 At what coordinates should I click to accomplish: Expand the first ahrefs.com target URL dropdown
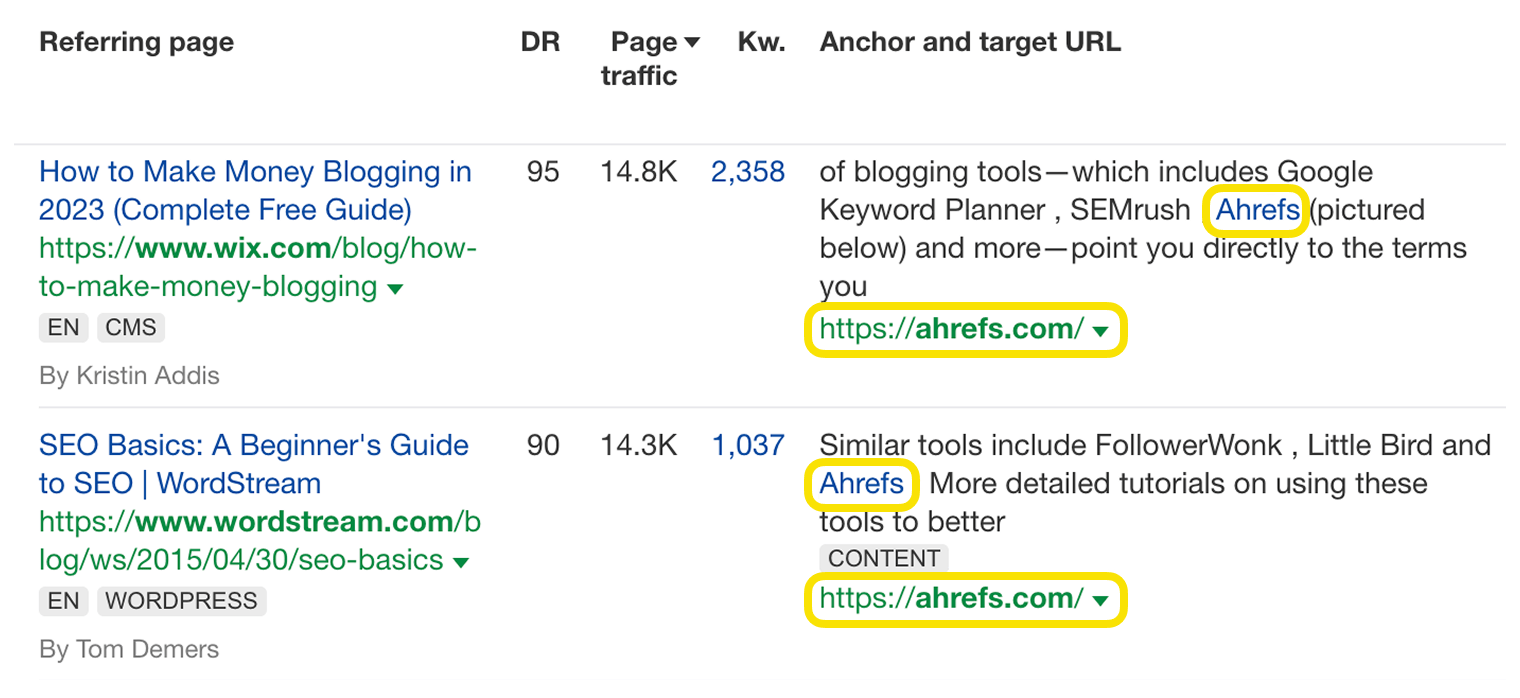pos(1101,330)
